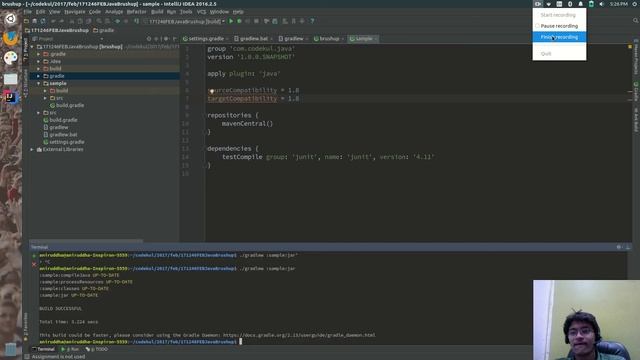Expand the highlighted gradle folder arrow

click(x=39, y=76)
